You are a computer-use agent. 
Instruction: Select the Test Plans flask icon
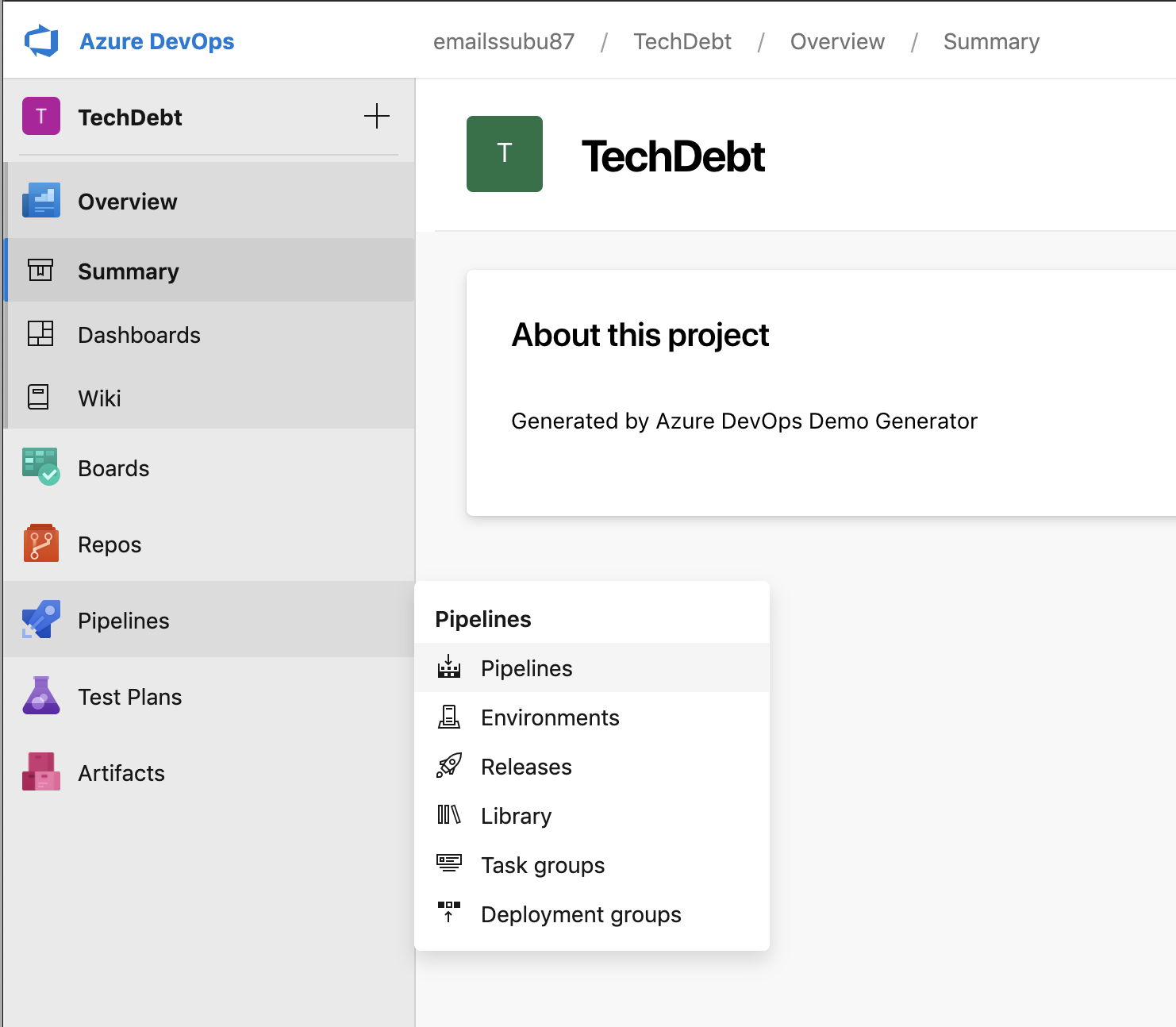point(40,696)
